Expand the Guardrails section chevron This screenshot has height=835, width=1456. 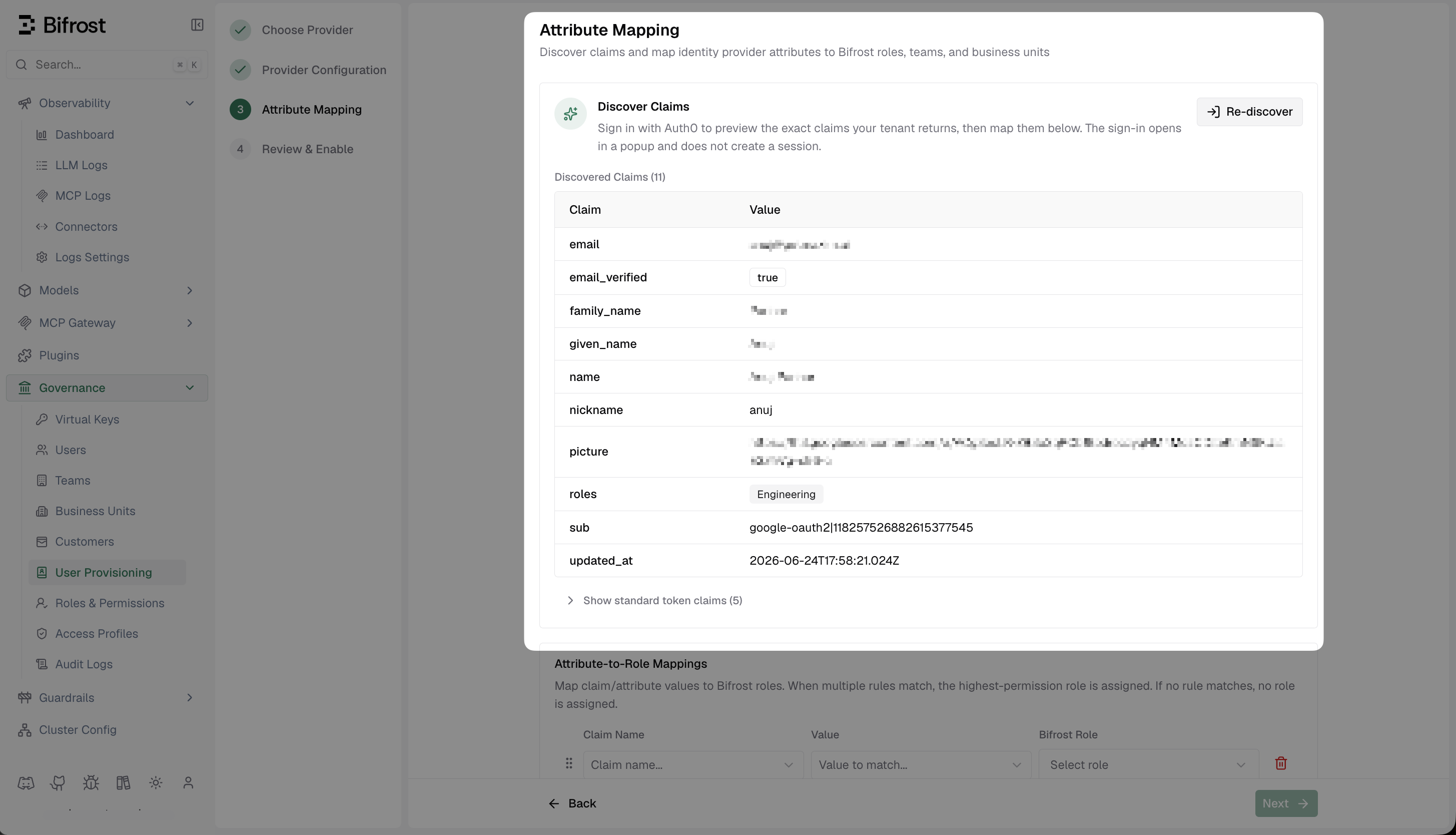(x=190, y=697)
